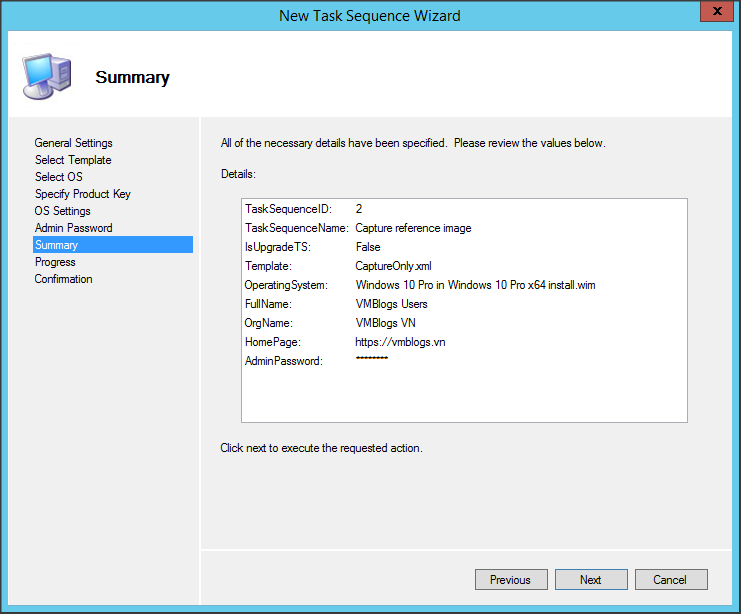Cancel the task sequence wizard
This screenshot has height=614, width=741.
point(670,579)
